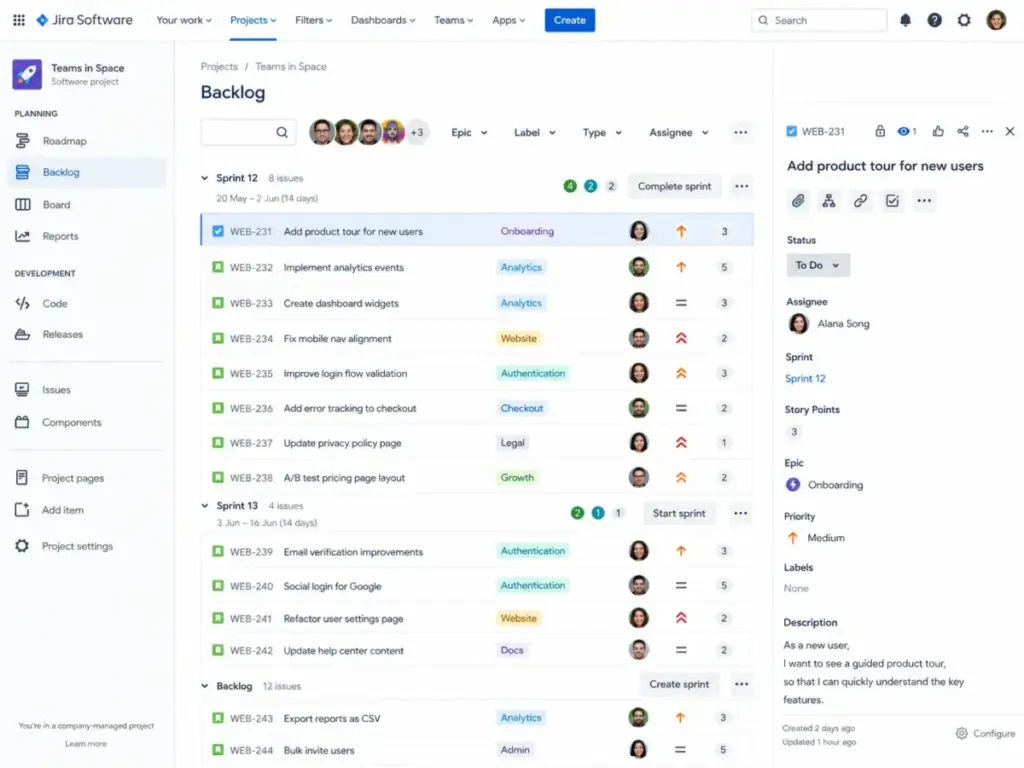
Task: Filter by third assignee avatar
Action: click(369, 133)
